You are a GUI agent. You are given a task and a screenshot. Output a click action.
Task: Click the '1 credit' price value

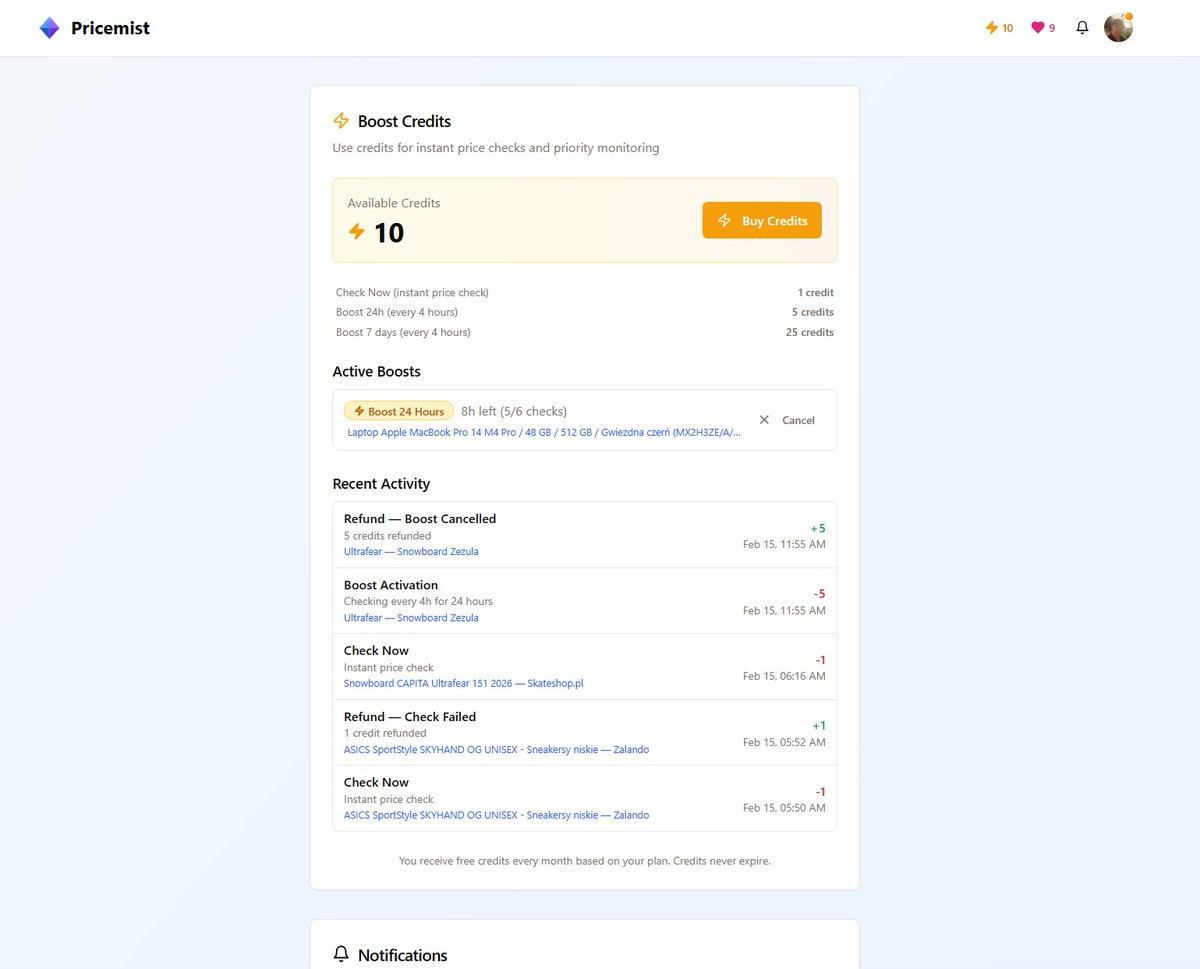[816, 292]
